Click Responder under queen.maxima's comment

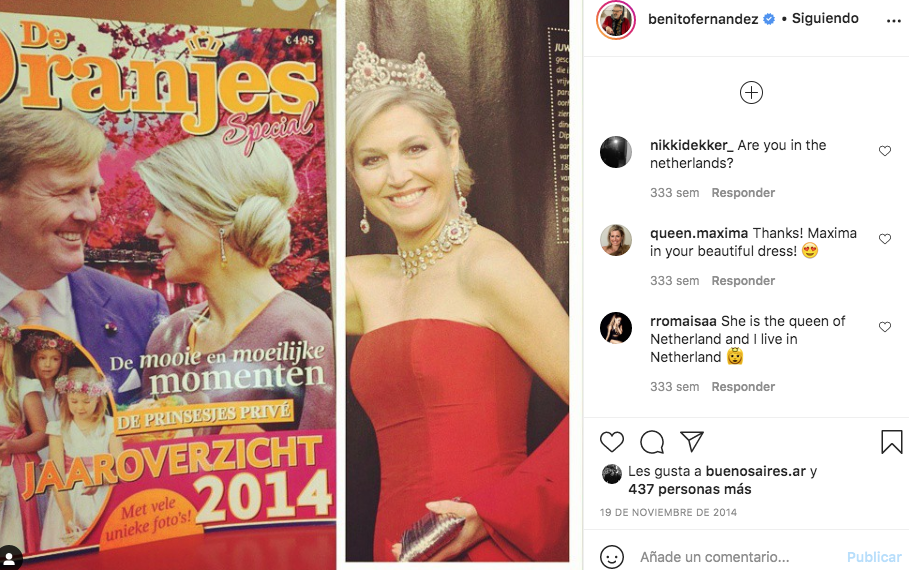pyautogui.click(x=743, y=281)
